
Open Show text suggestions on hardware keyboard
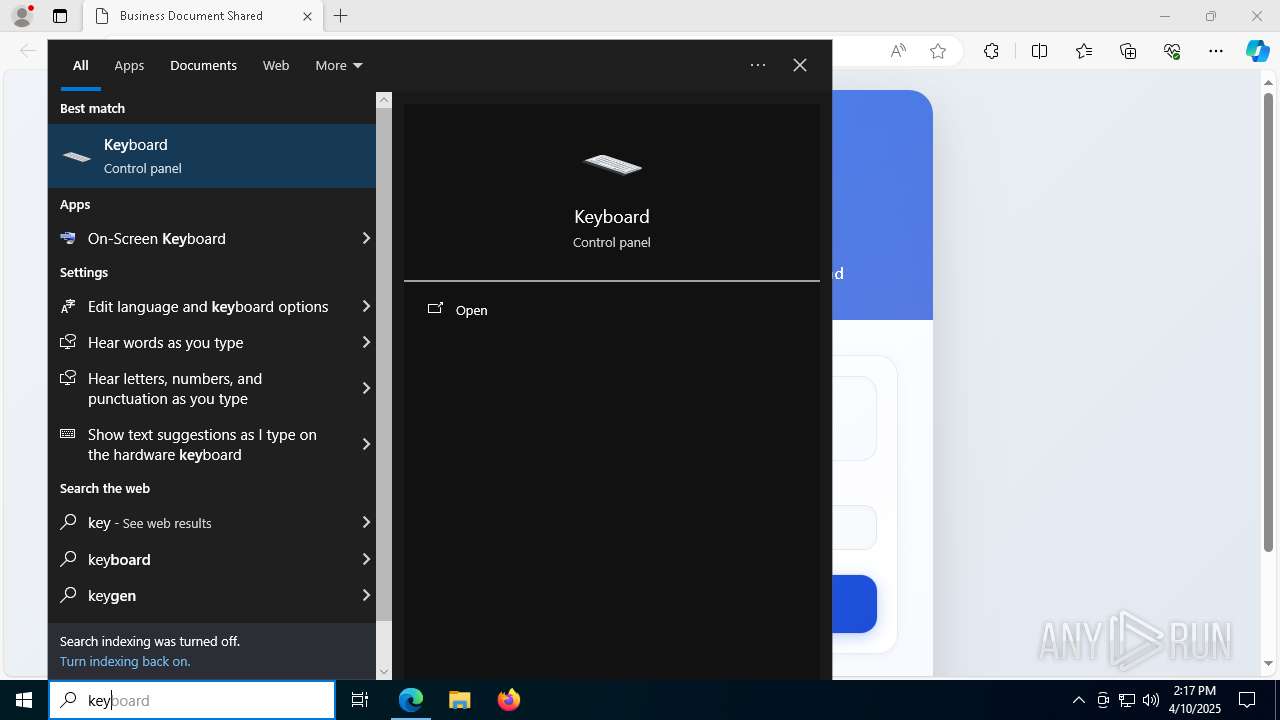(x=202, y=444)
